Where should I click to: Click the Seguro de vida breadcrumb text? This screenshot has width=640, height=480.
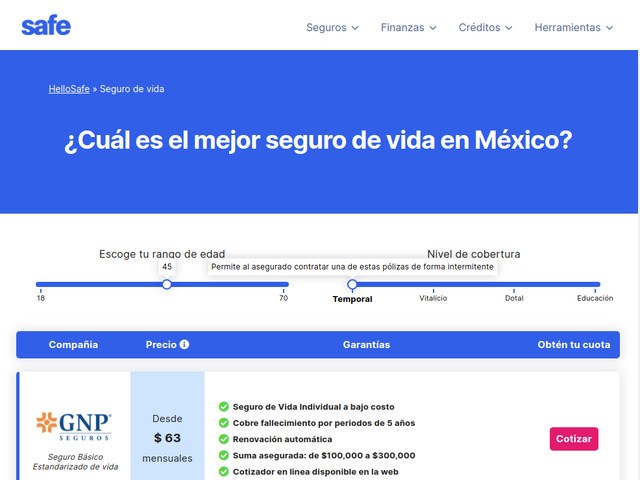pos(132,89)
